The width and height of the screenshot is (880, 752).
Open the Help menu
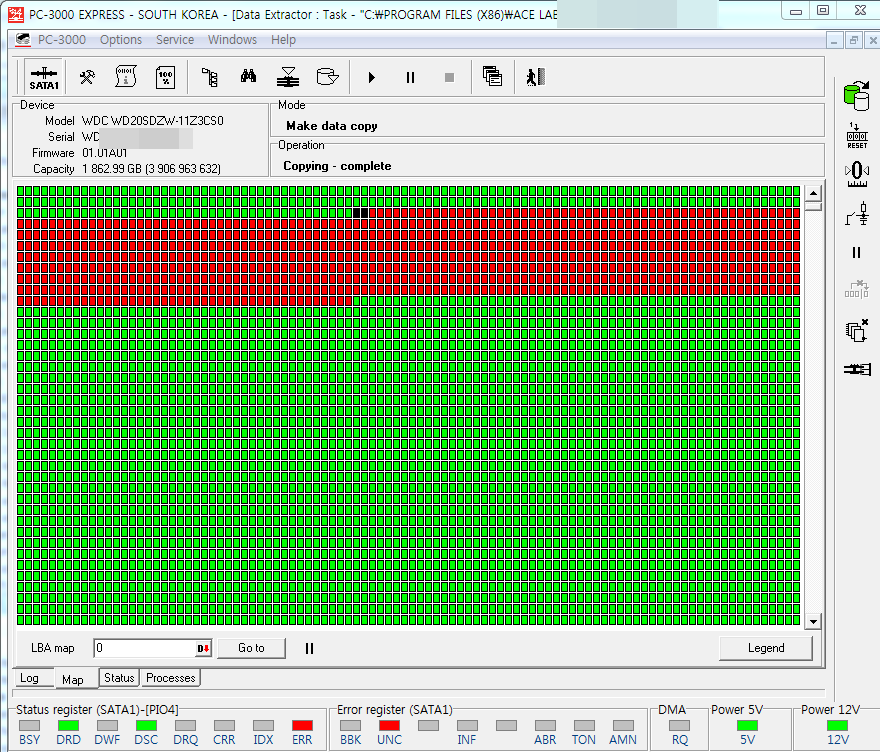(283, 40)
